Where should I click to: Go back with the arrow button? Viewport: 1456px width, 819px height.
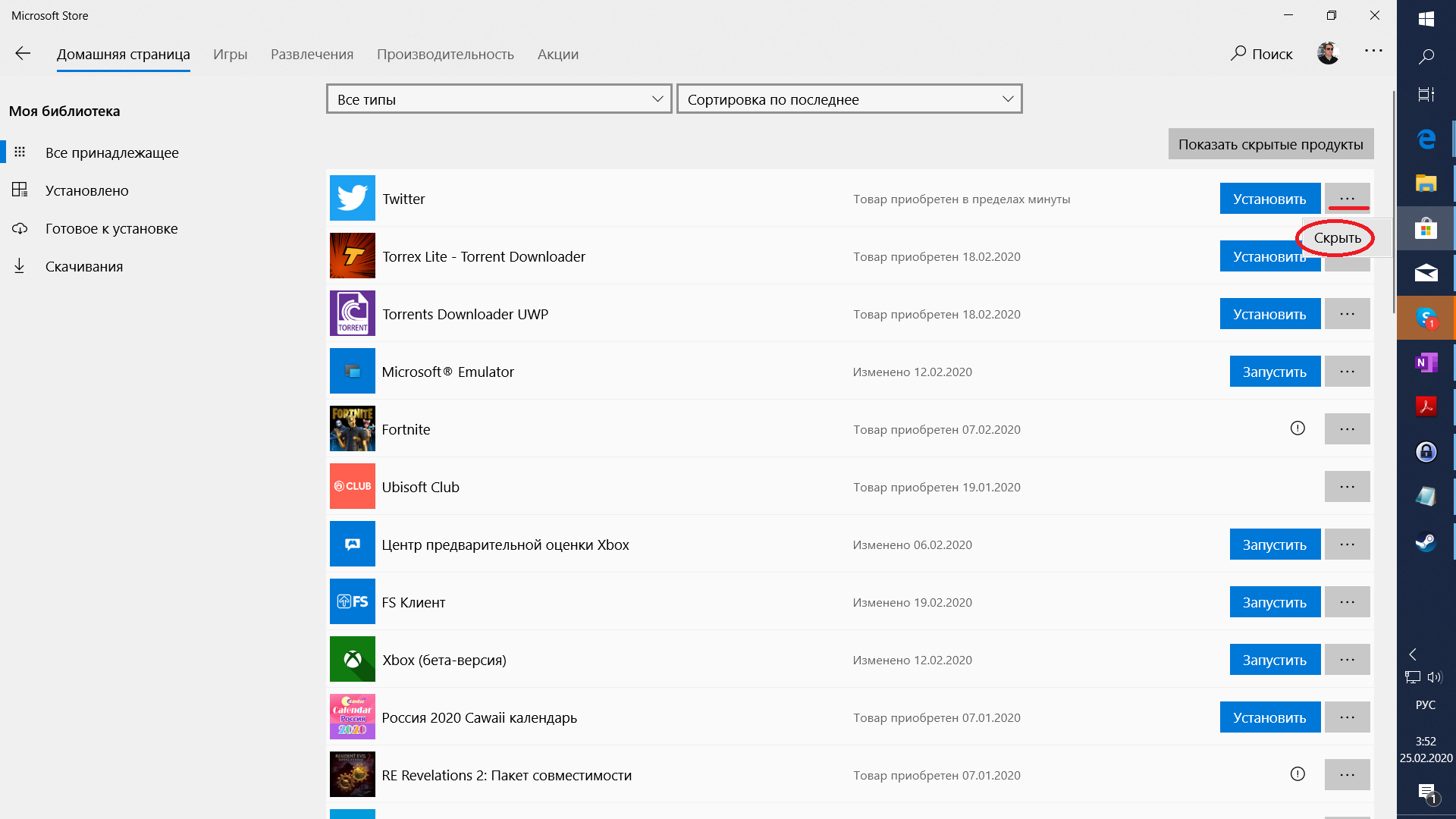(23, 53)
